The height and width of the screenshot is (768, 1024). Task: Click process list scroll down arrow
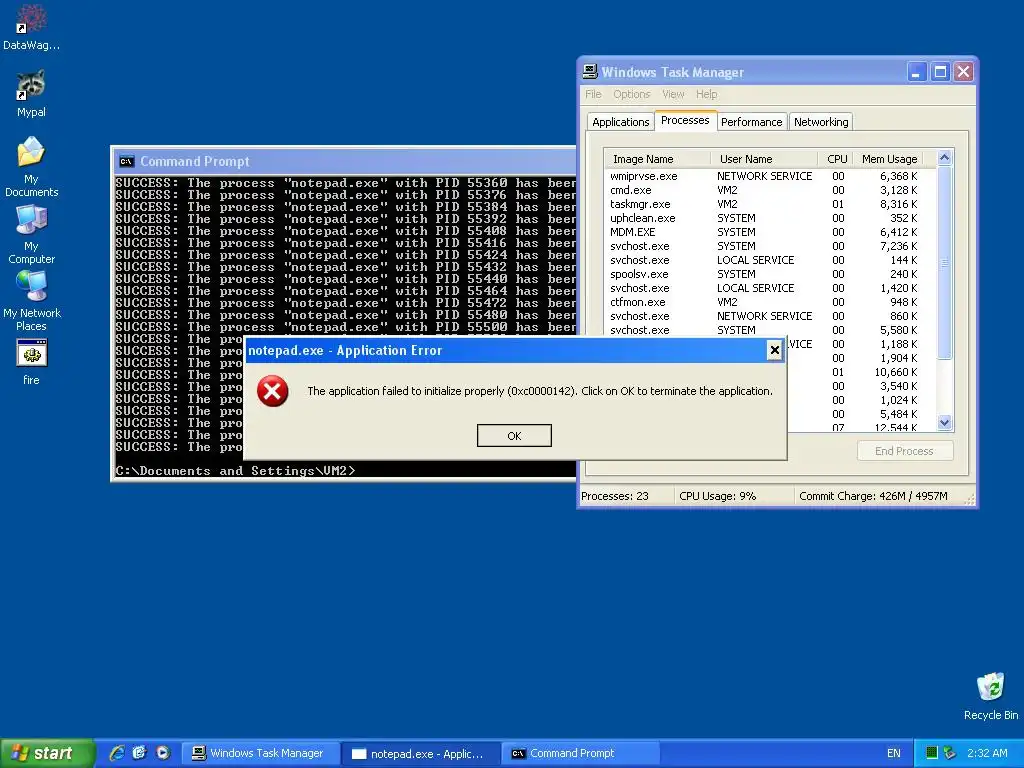coord(944,423)
